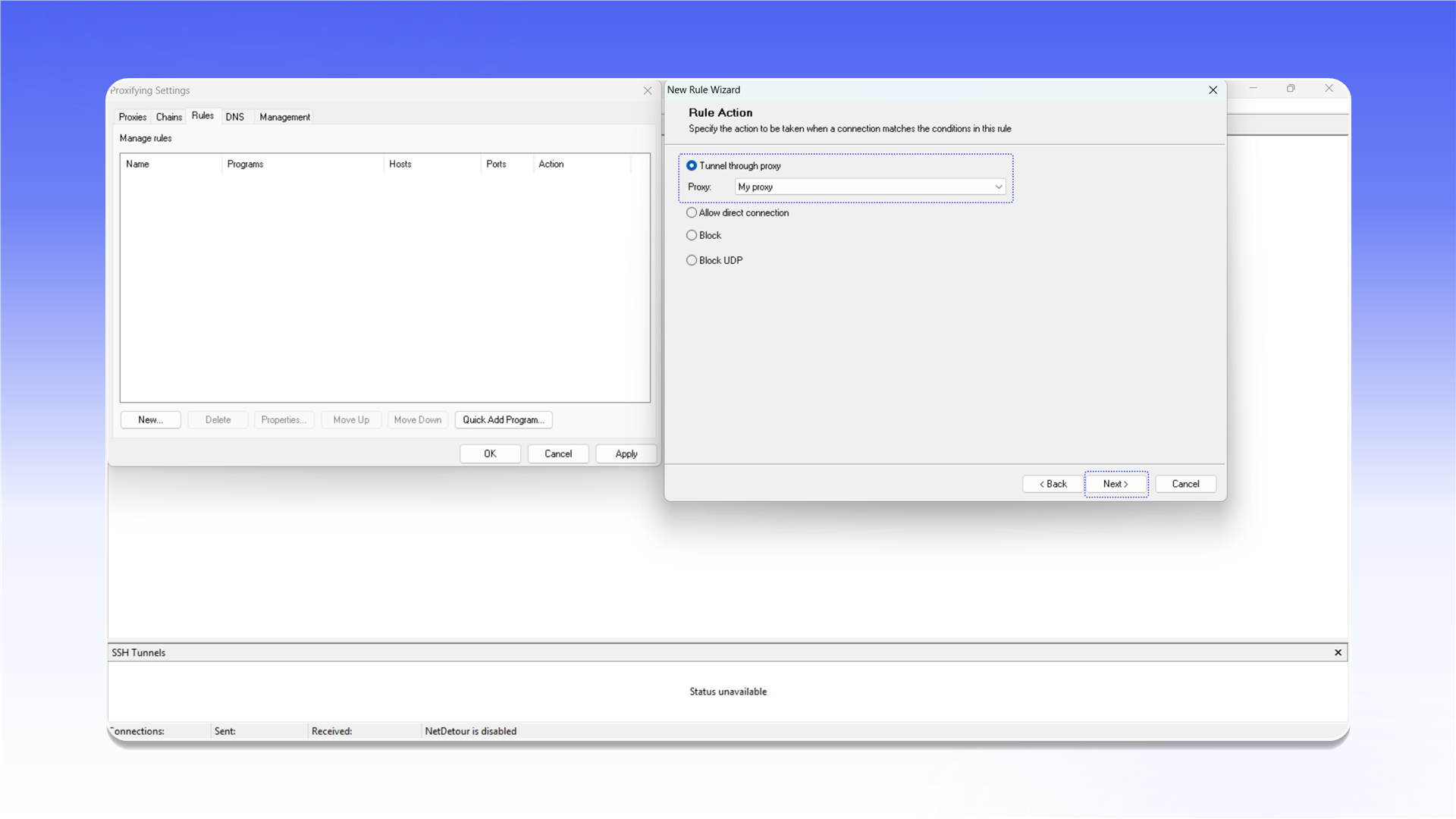
Task: Click the Status unavailable text
Action: pos(728,692)
